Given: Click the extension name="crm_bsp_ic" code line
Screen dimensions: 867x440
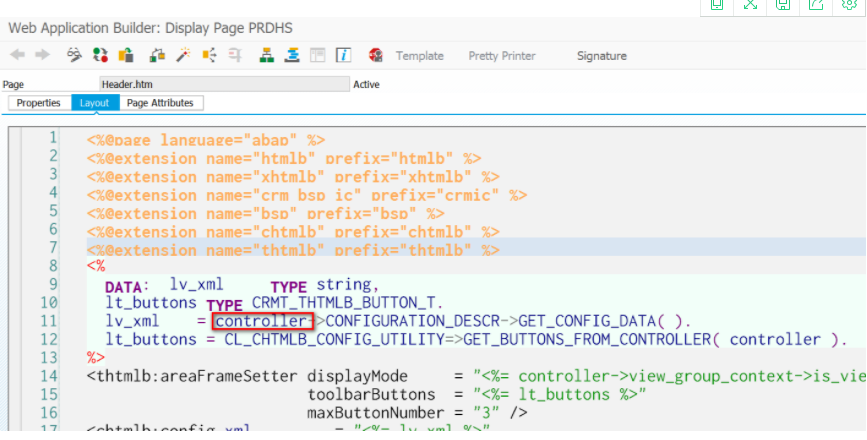Looking at the screenshot, I should 307,195.
